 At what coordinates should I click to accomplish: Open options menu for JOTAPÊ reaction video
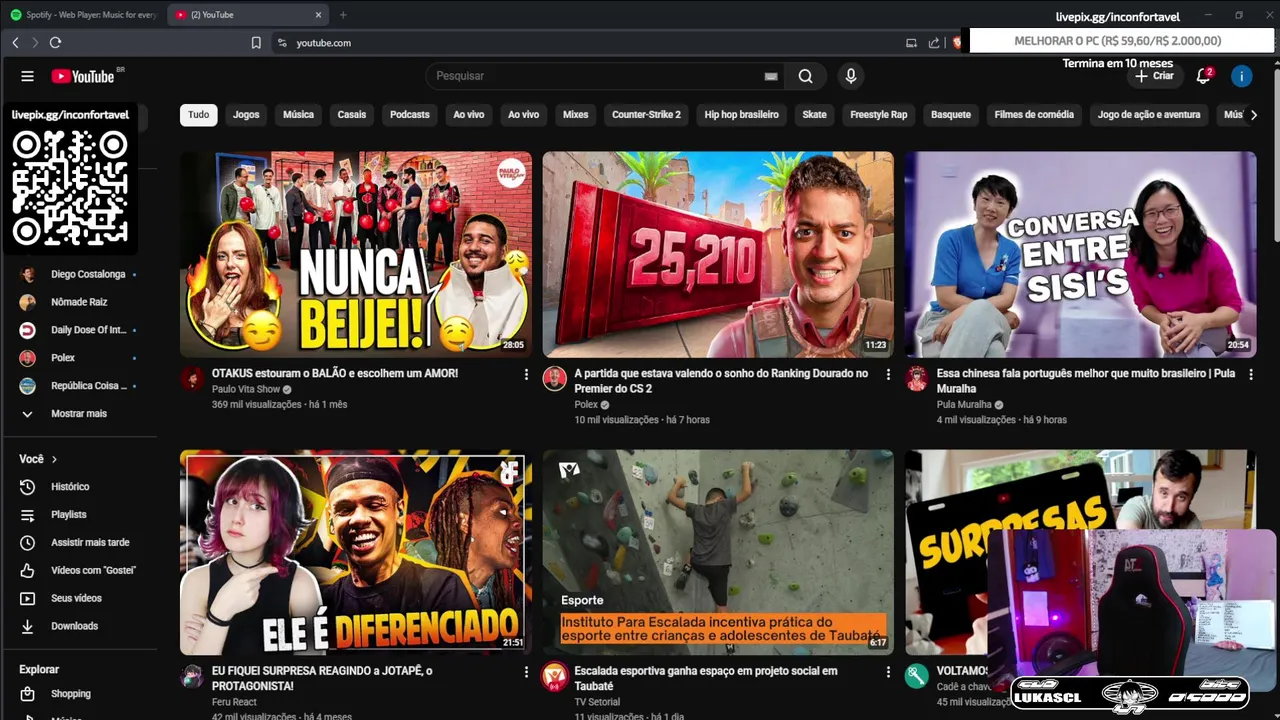click(526, 672)
